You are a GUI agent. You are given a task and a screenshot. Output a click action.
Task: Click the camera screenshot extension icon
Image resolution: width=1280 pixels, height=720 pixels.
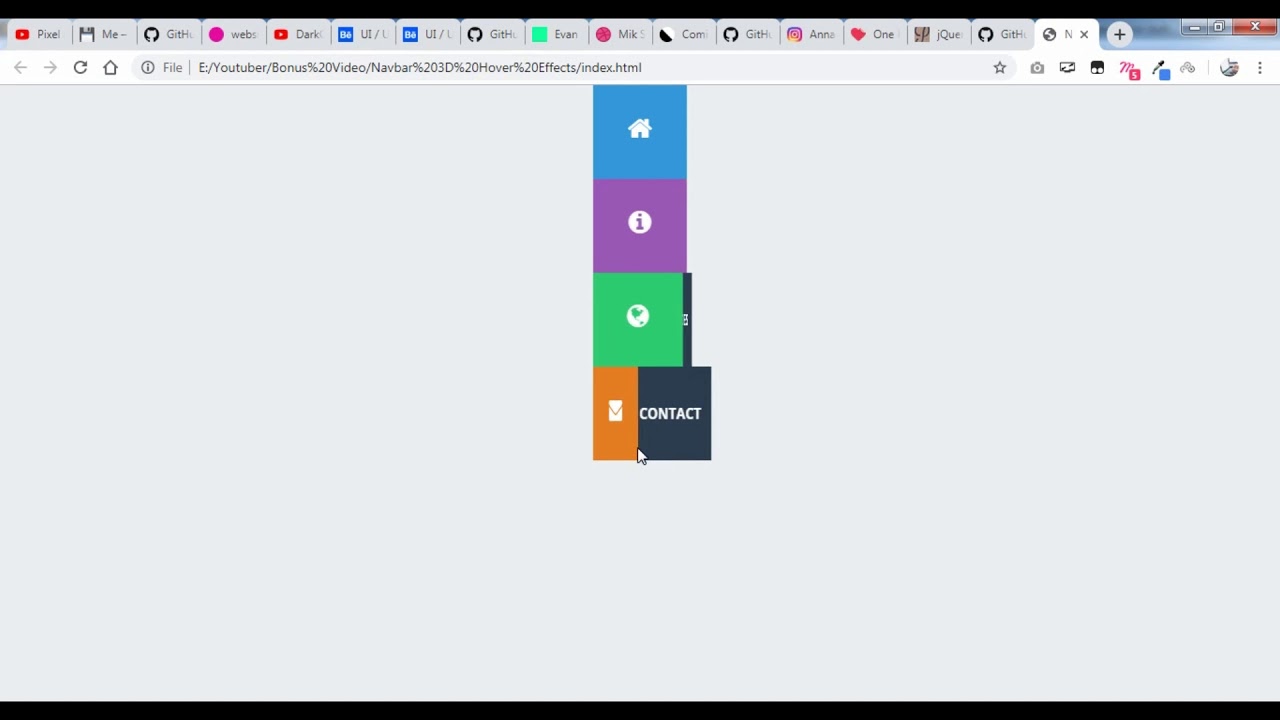tap(1037, 67)
